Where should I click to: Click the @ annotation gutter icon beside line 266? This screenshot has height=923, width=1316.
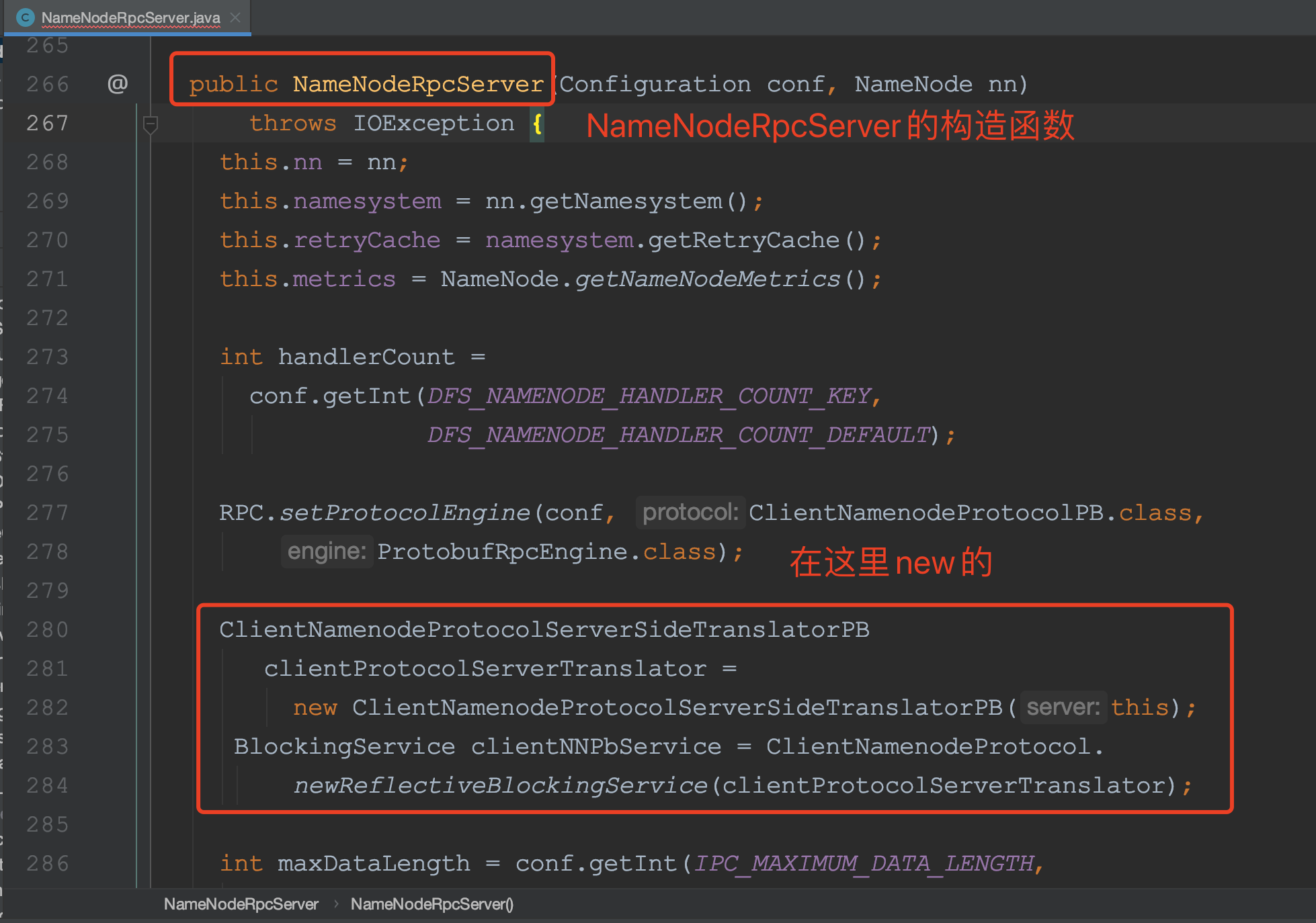coord(118,83)
